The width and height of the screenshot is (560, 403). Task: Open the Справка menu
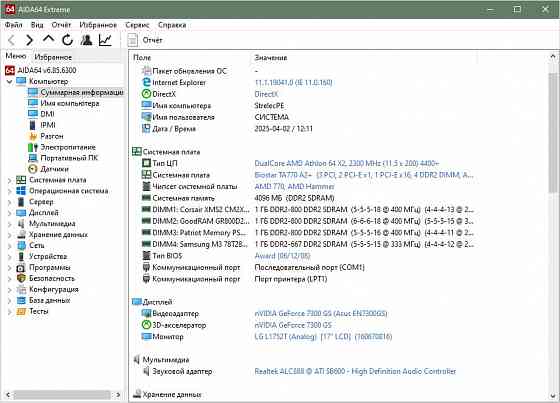tap(172, 25)
